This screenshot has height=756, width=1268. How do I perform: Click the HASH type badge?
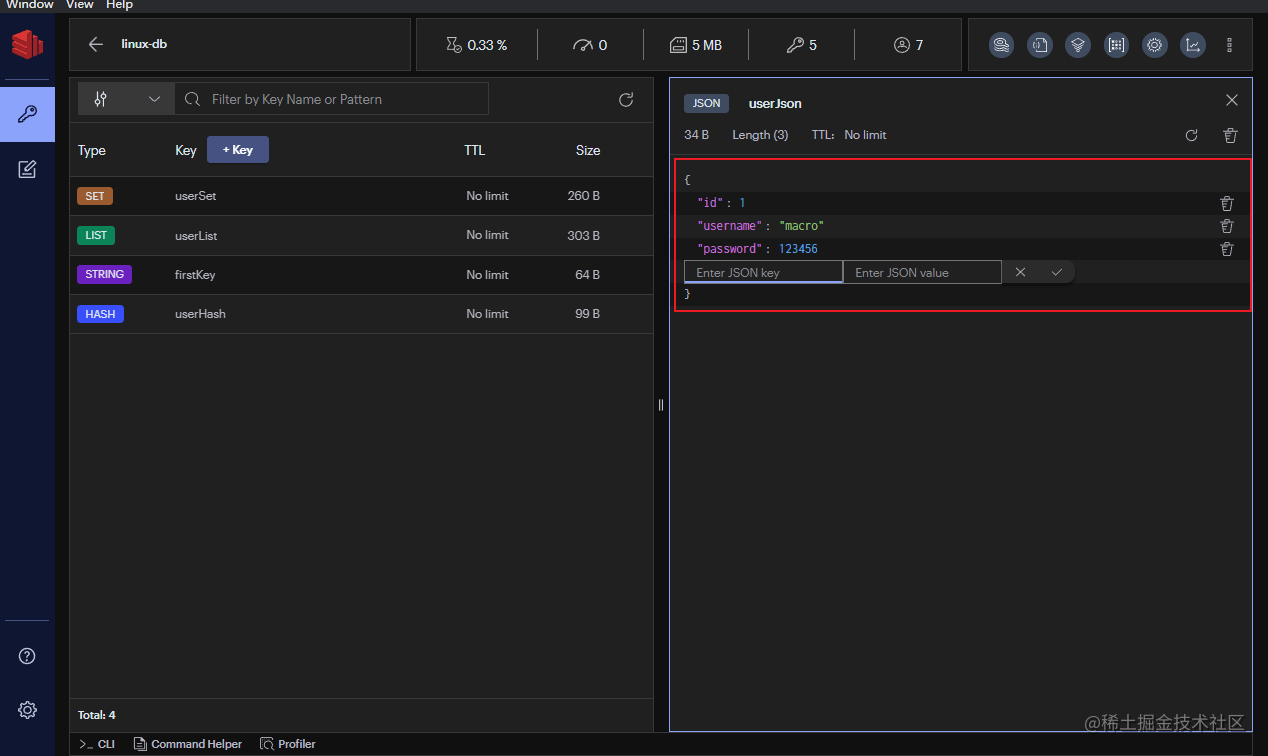tap(100, 314)
